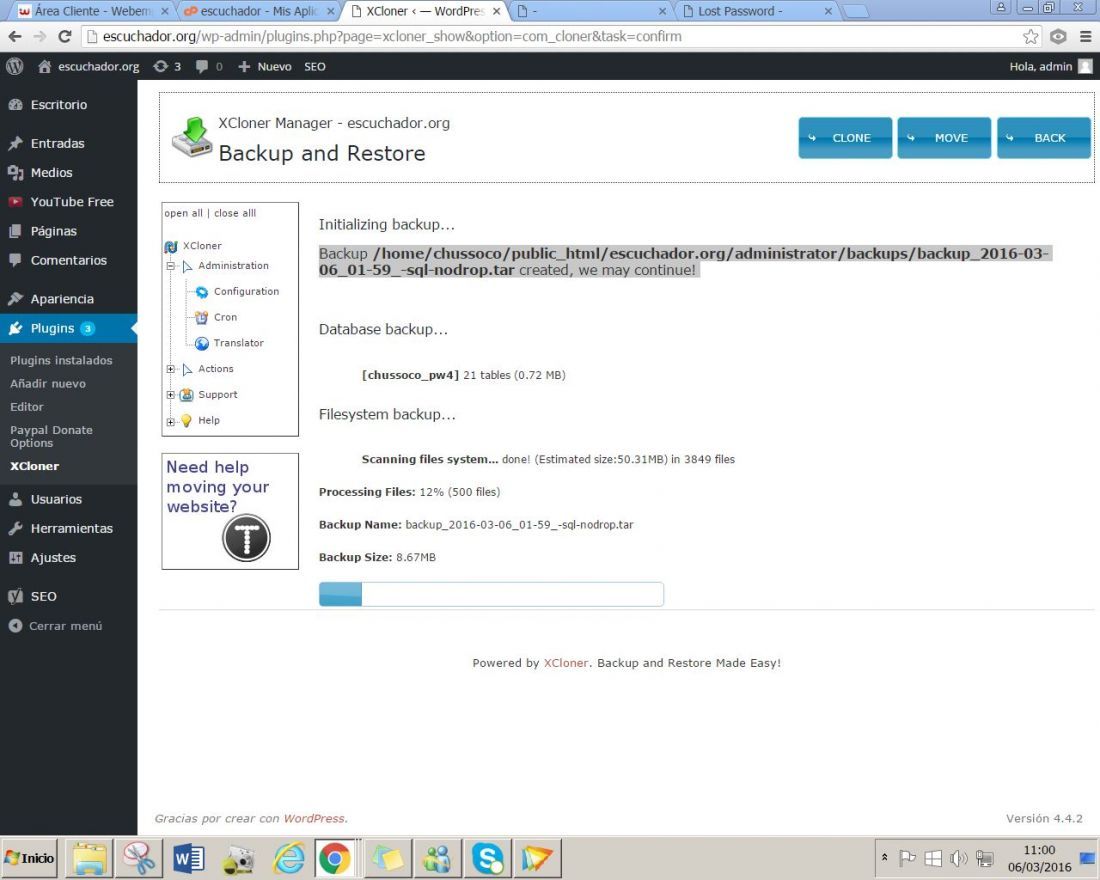This screenshot has width=1100, height=880.
Task: Click the Plugins plug icon
Action: click(15, 328)
